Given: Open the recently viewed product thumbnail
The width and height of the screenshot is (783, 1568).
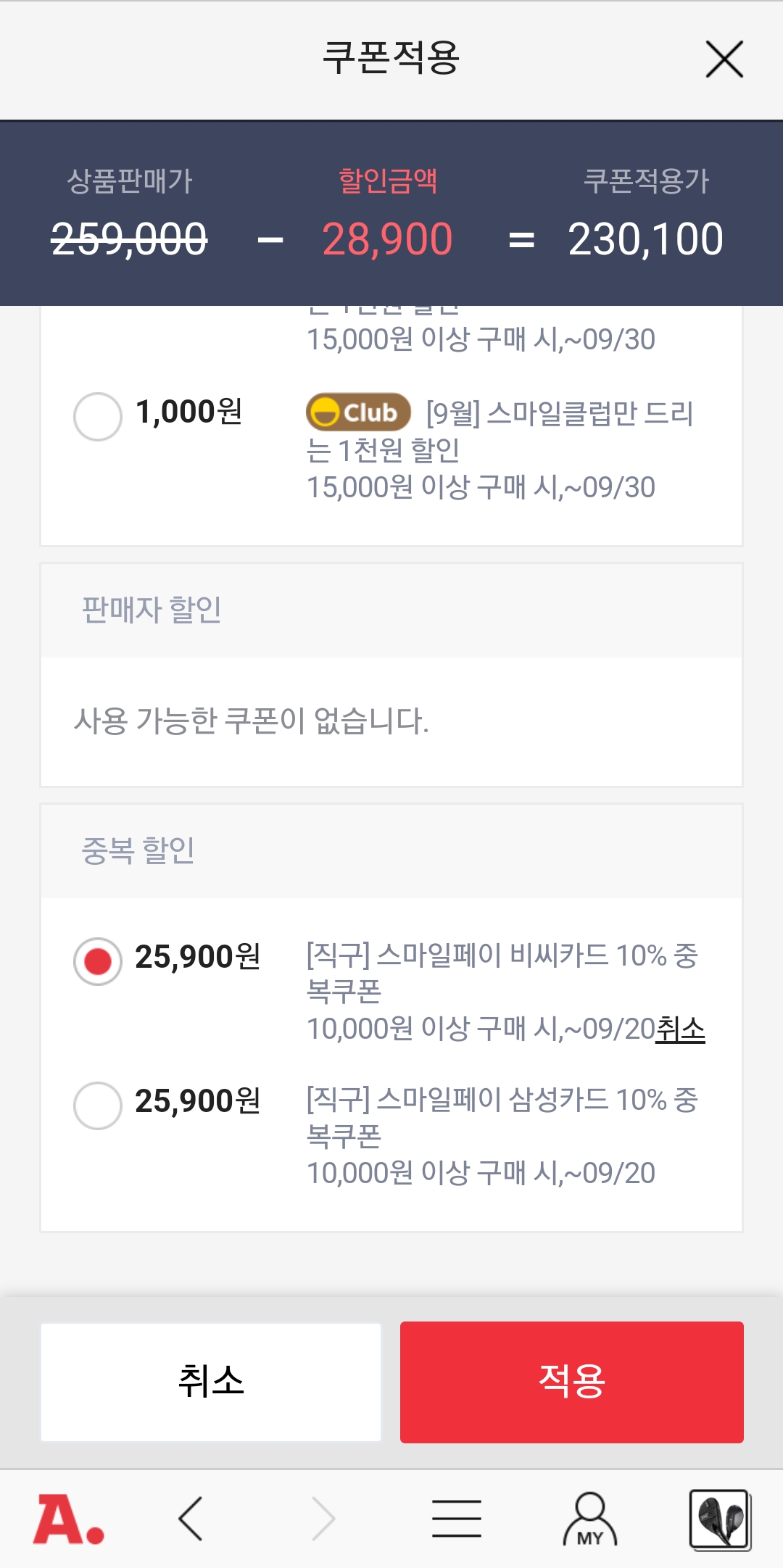Looking at the screenshot, I should [719, 1519].
